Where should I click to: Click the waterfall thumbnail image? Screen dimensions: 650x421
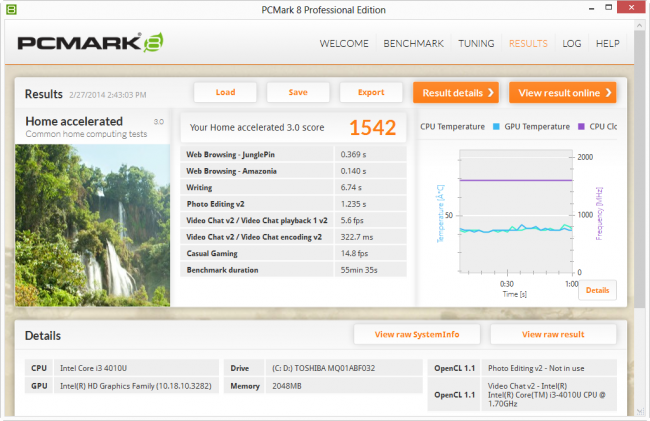pos(92,225)
